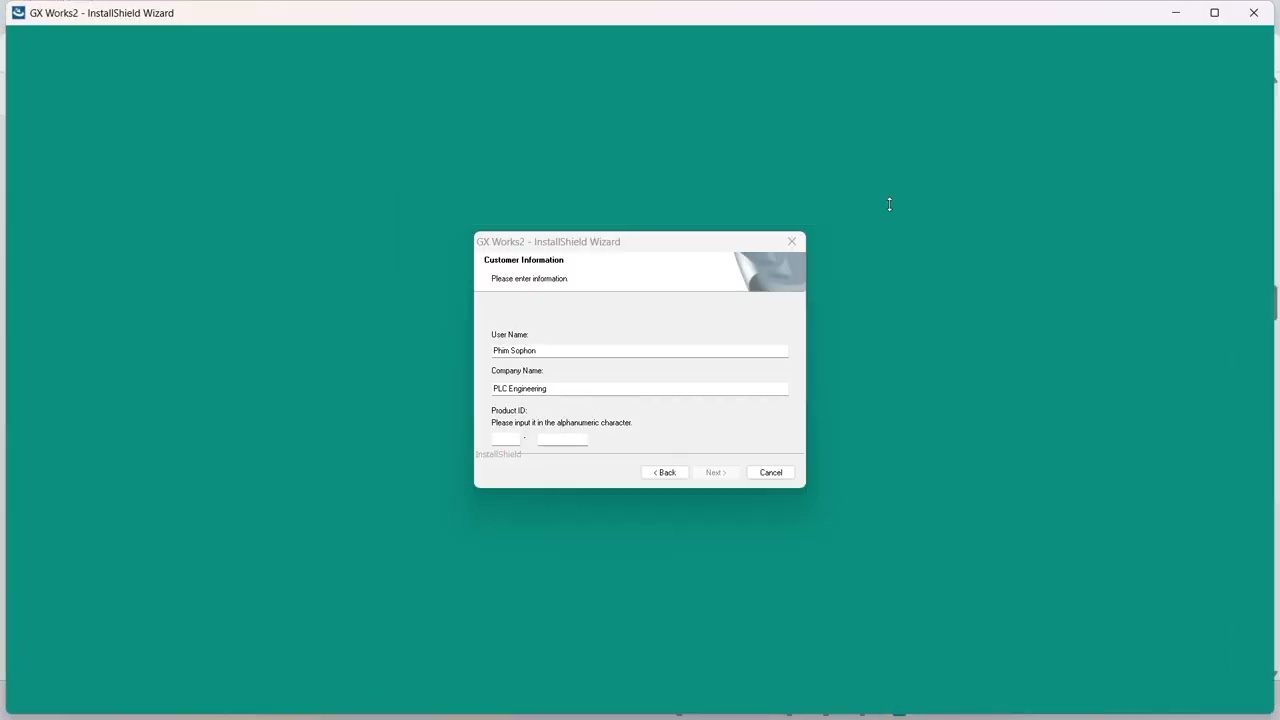Click the GX Works2 app icon in title bar
The width and height of the screenshot is (1280, 720).
click(x=18, y=13)
